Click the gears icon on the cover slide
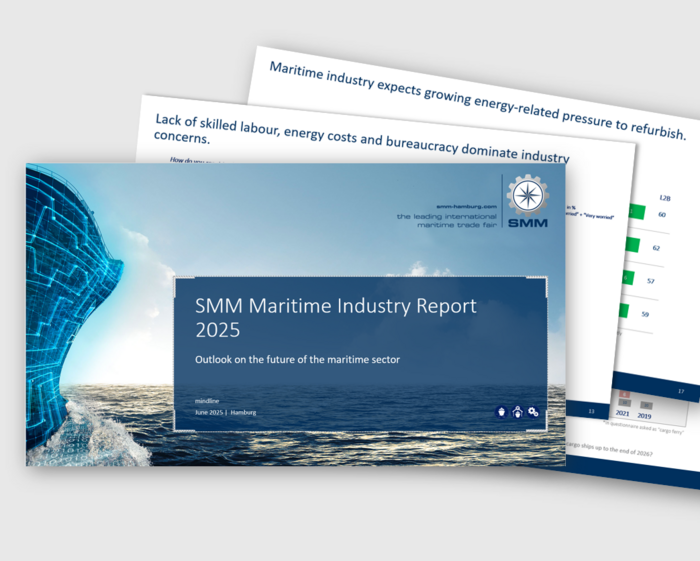This screenshot has height=561, width=700. [533, 412]
